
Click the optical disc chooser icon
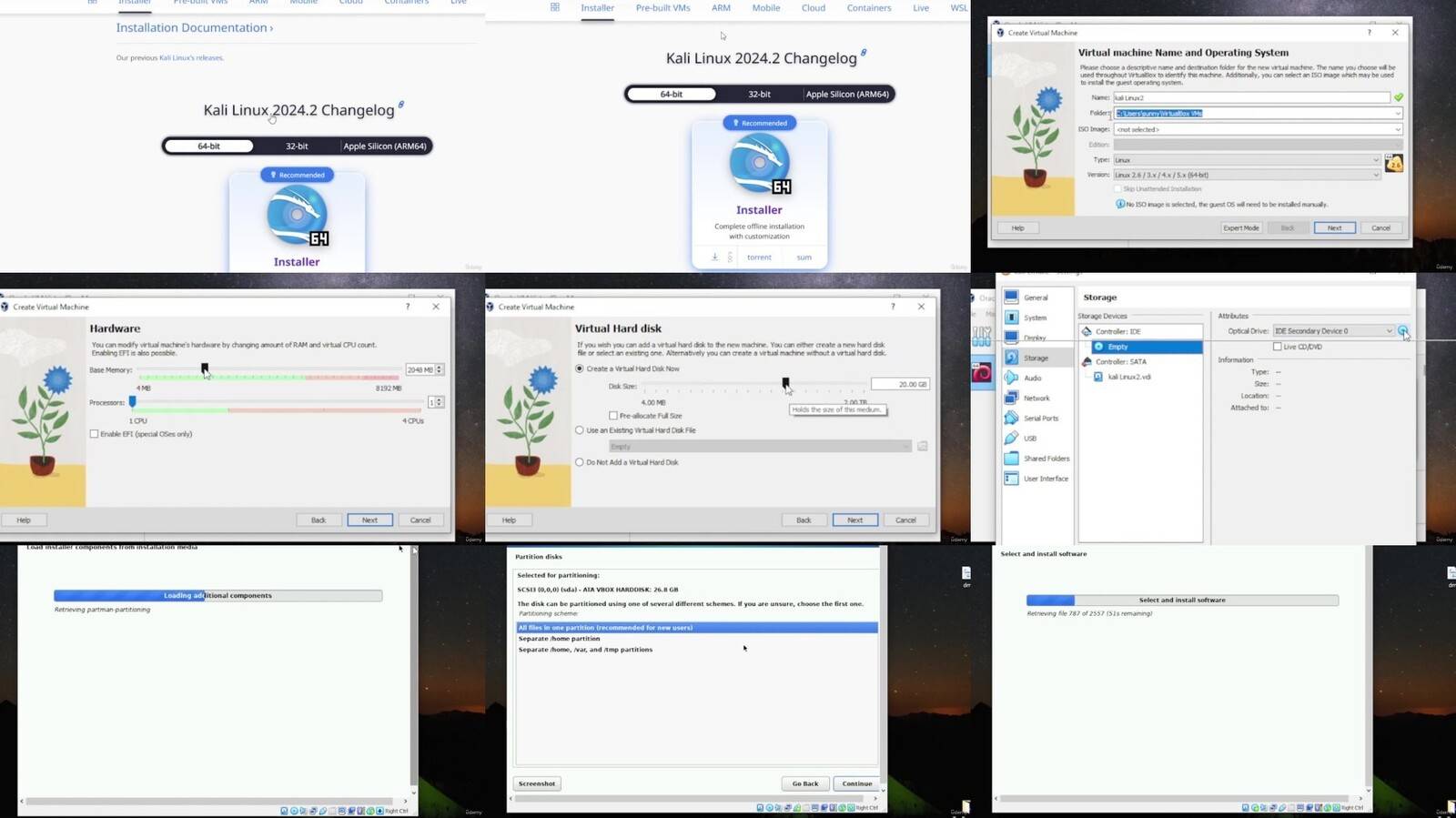pos(1403,330)
